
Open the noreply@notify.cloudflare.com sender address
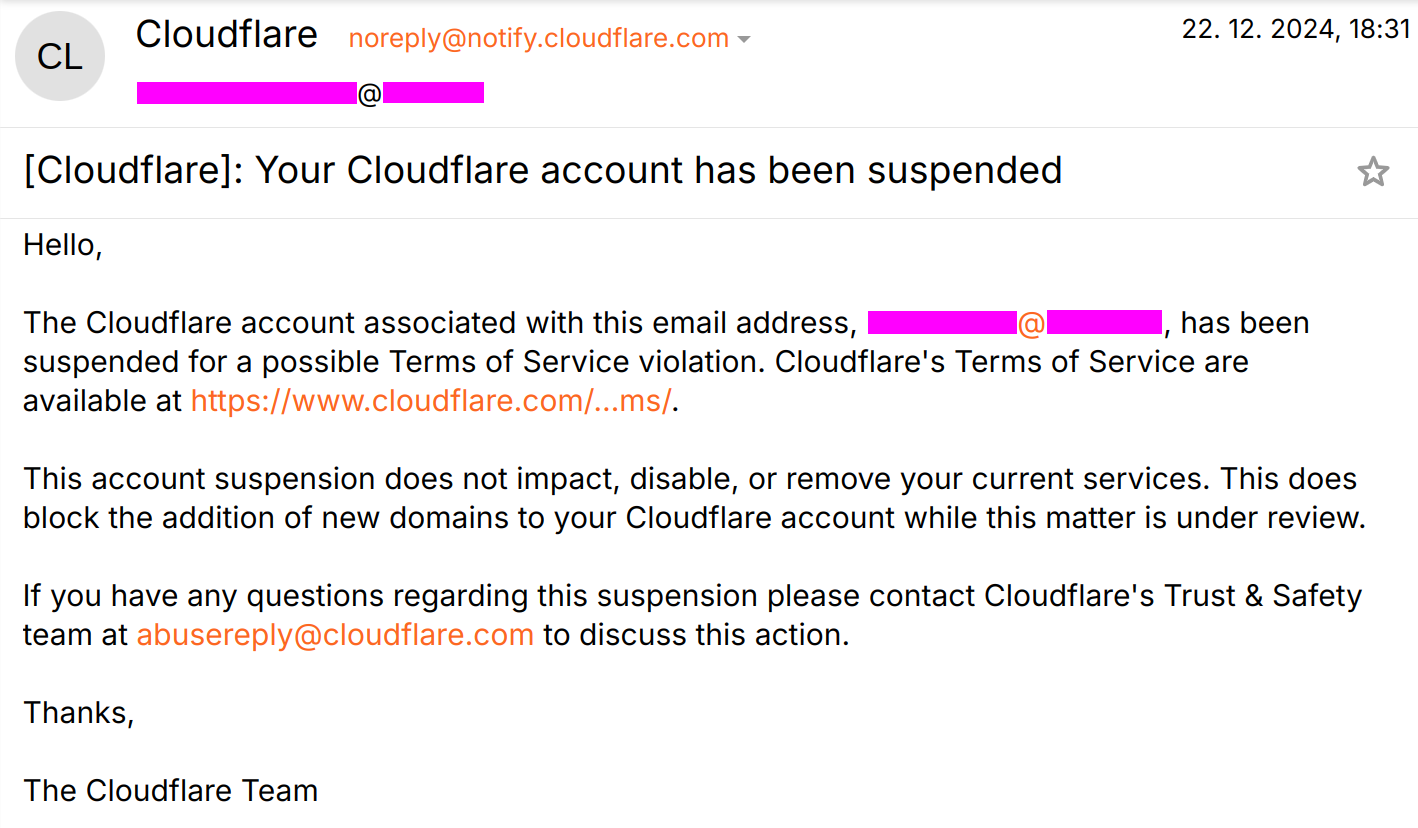tap(538, 38)
